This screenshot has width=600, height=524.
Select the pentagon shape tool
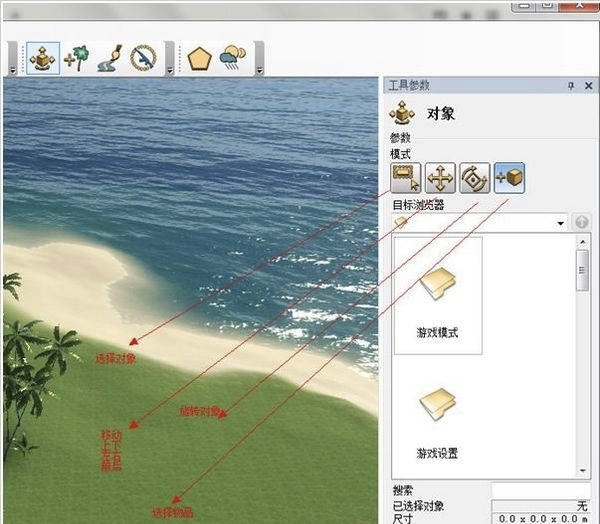click(199, 58)
